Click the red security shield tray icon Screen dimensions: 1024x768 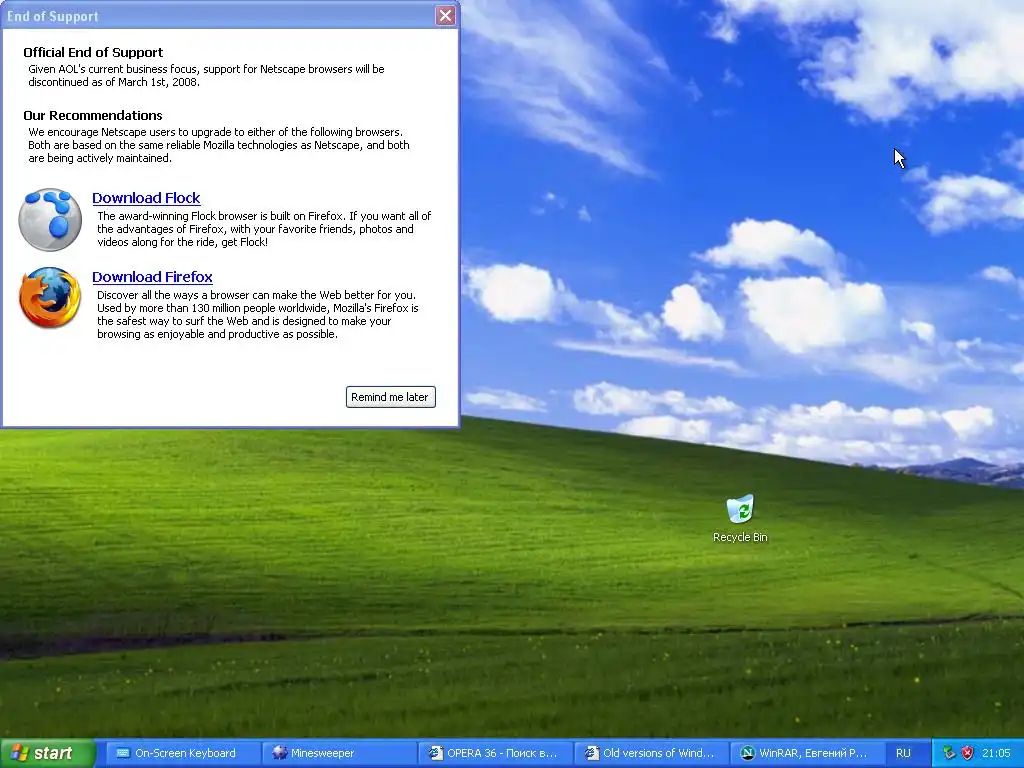point(967,753)
